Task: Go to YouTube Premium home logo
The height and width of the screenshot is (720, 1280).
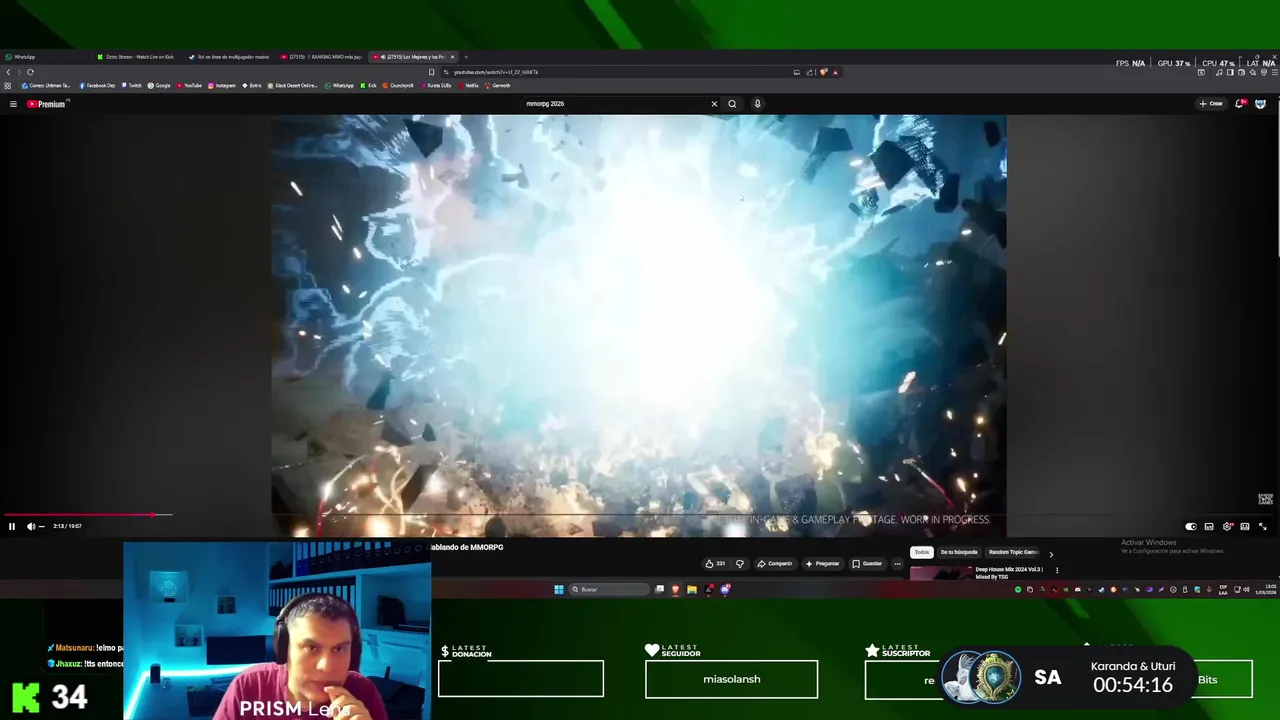Action: click(46, 104)
